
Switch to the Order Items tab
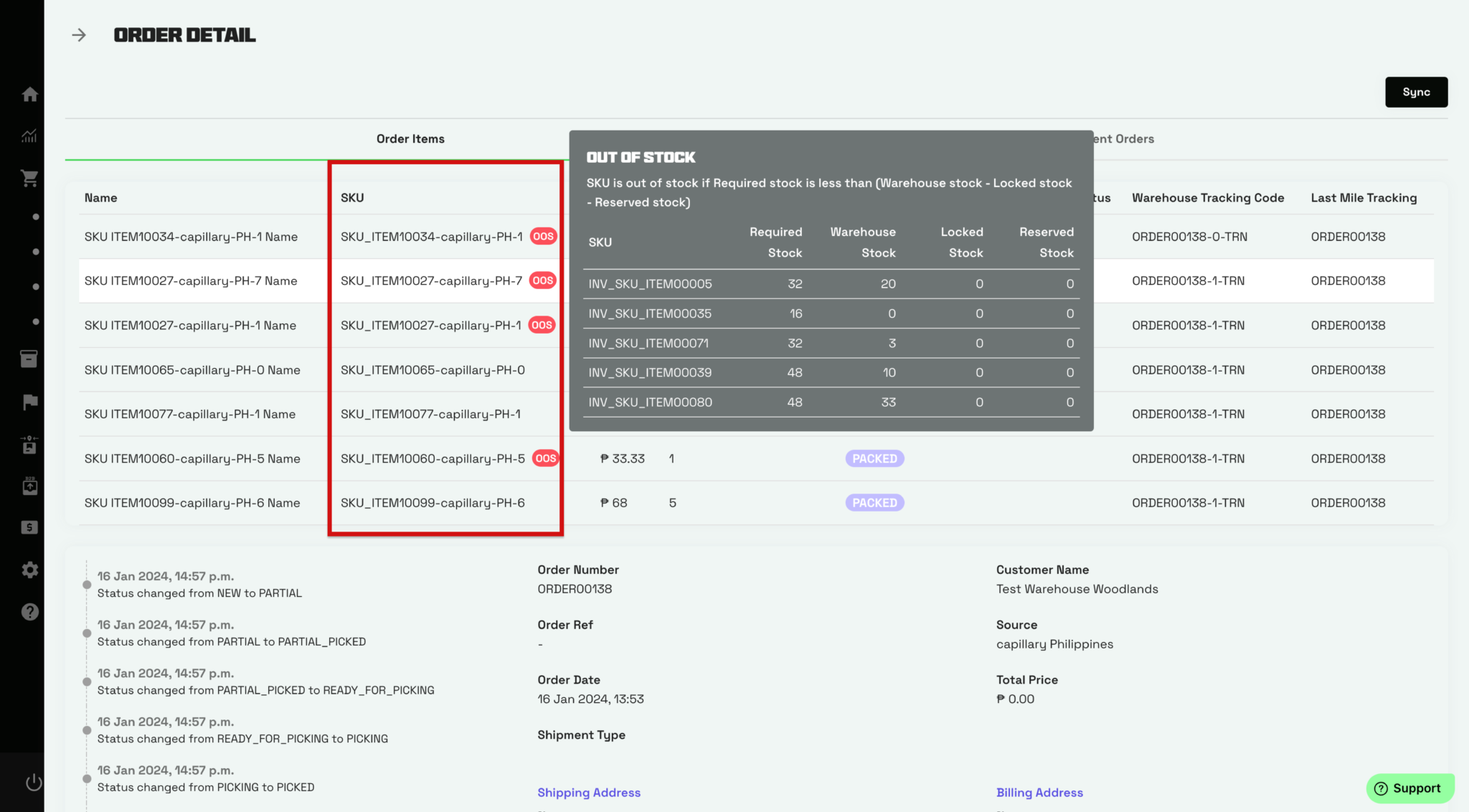click(410, 139)
